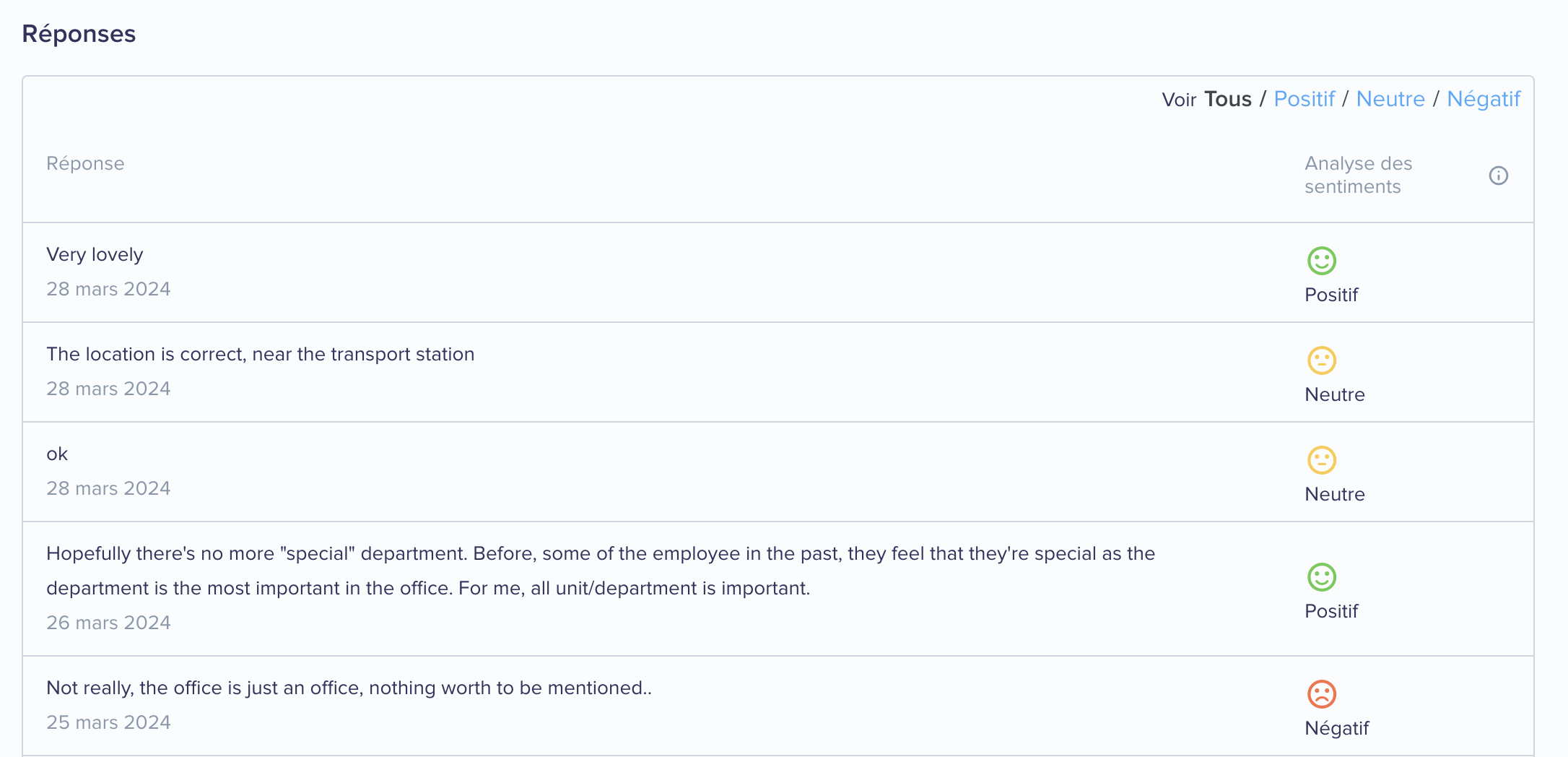Screen dimensions: 1568x757
Task: Filter responses by Neutre
Action: [x=1390, y=99]
